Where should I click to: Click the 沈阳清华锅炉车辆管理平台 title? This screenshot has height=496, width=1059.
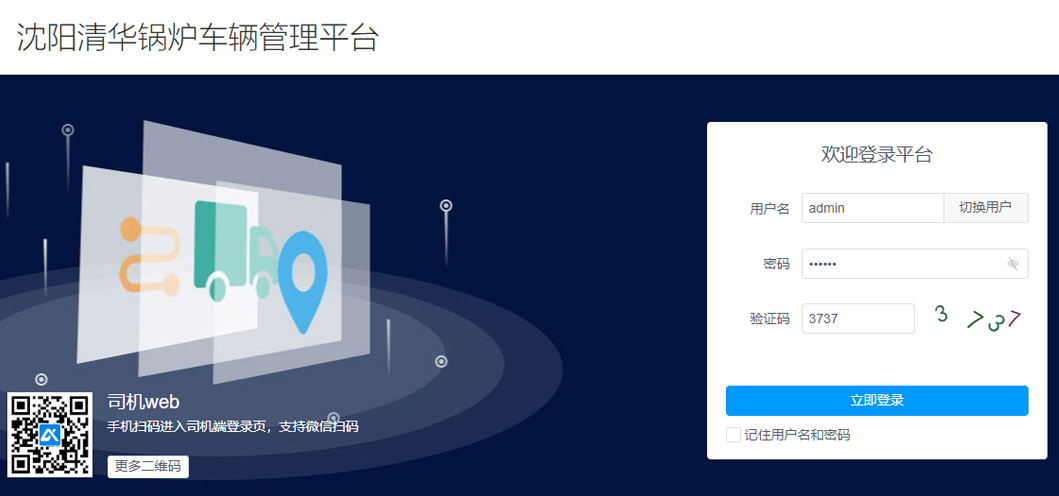click(x=197, y=37)
